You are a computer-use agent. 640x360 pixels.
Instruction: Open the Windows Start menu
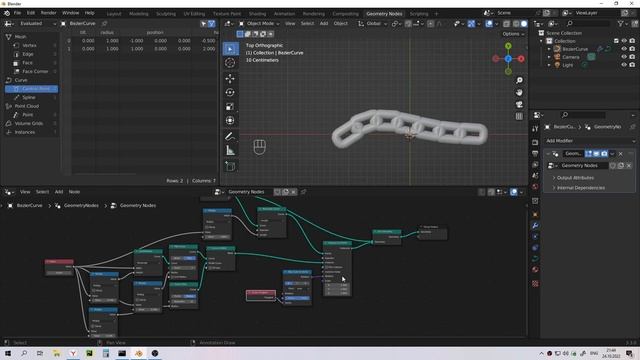[8, 353]
